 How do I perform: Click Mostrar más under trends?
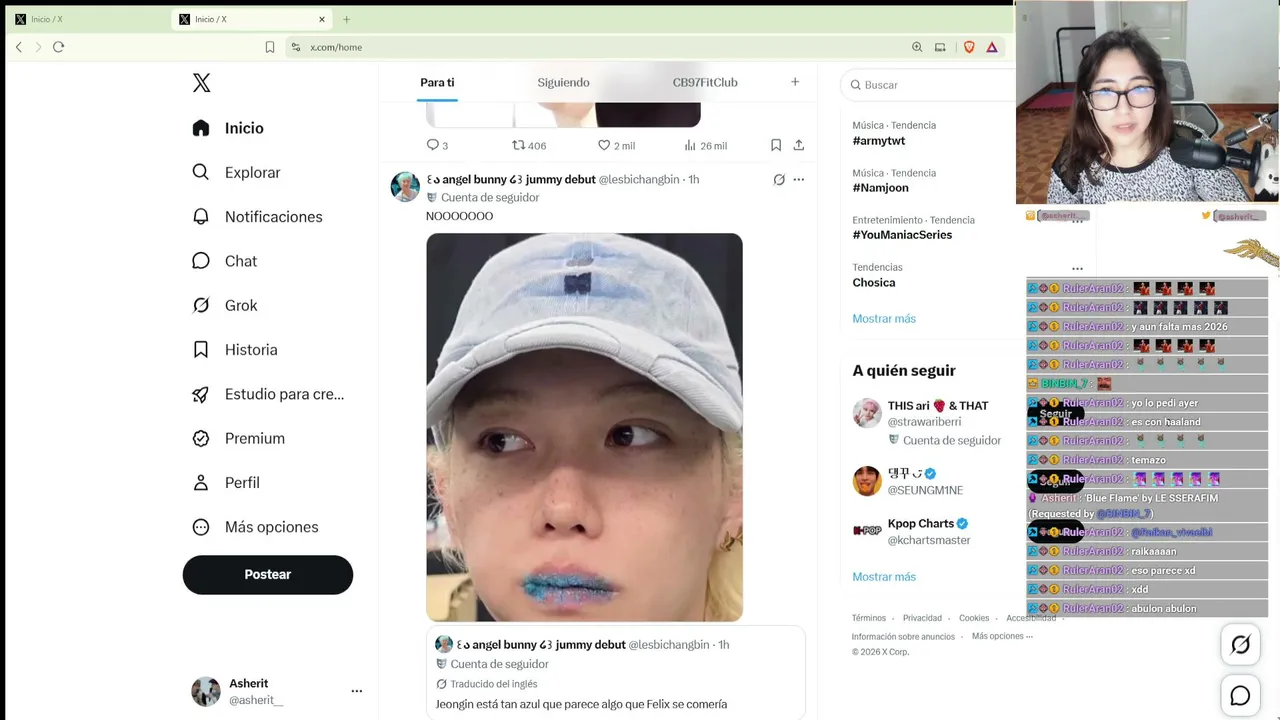point(884,319)
